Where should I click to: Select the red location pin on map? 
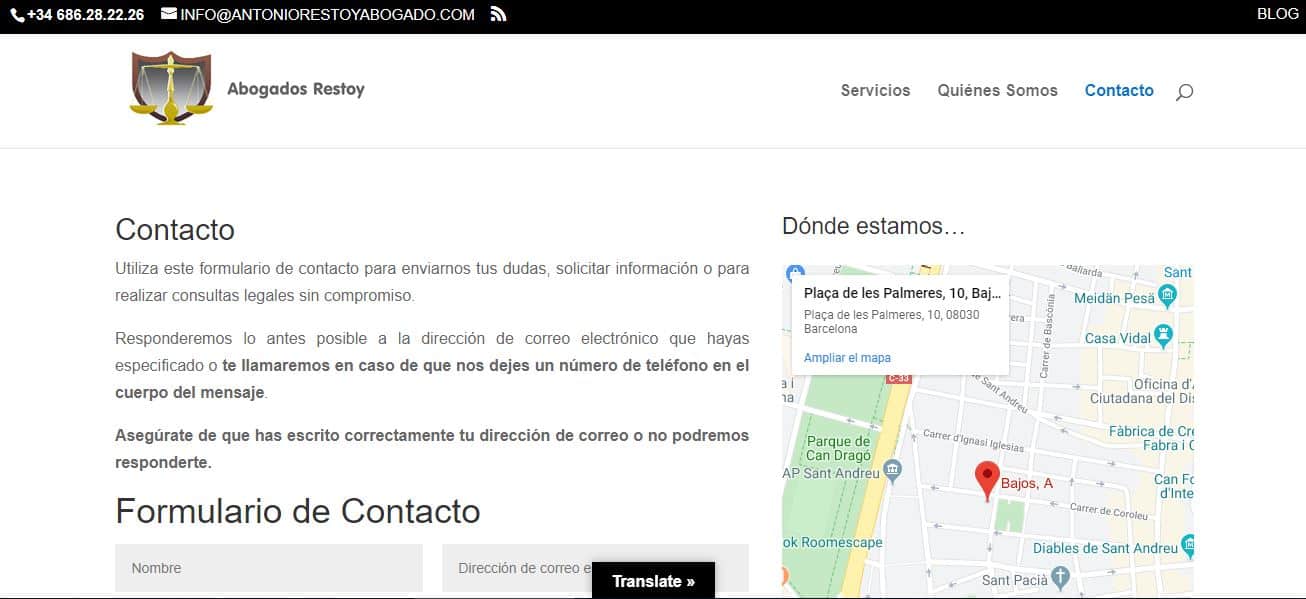click(987, 480)
